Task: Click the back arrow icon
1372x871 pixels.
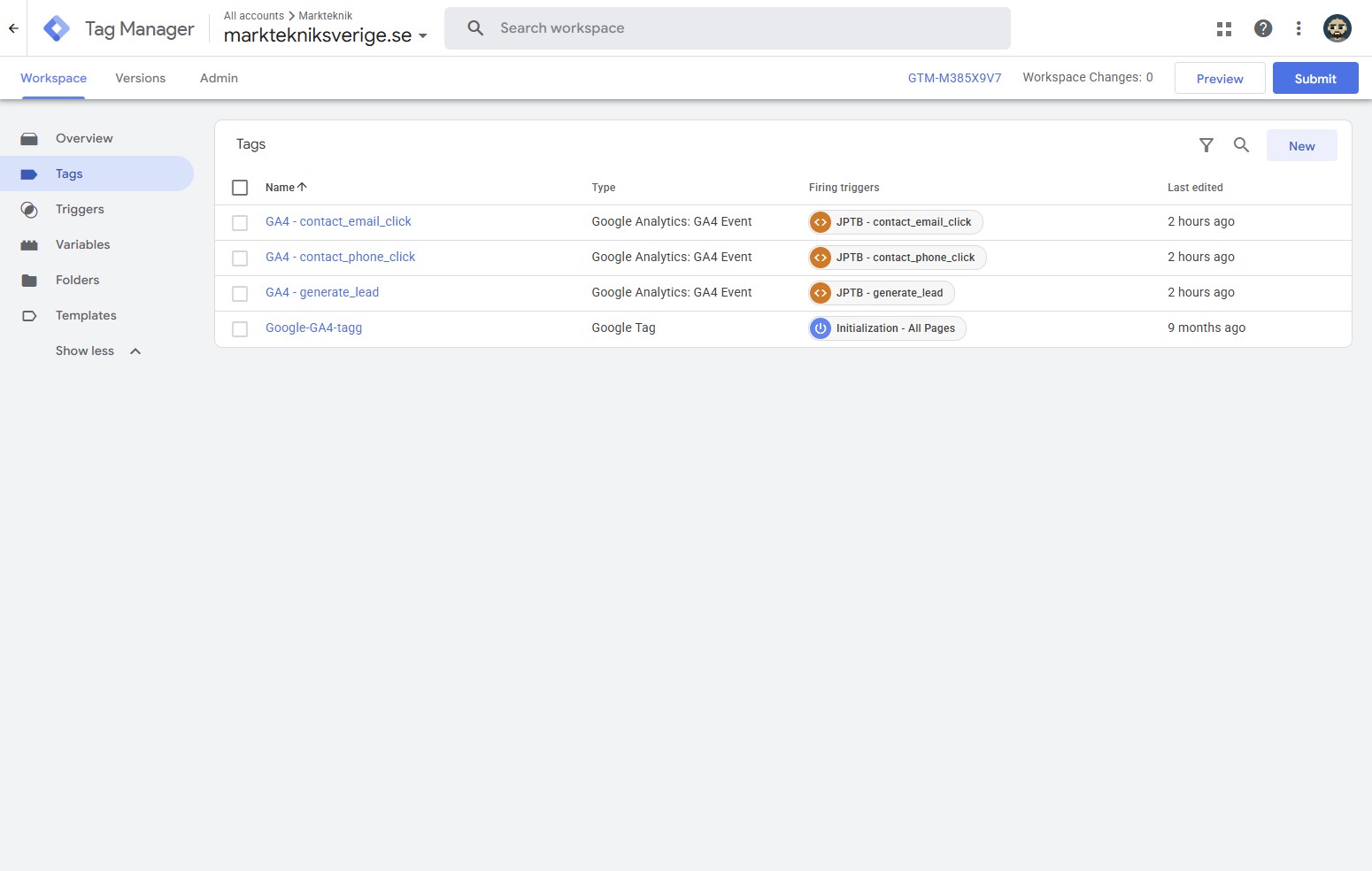Action: [13, 28]
